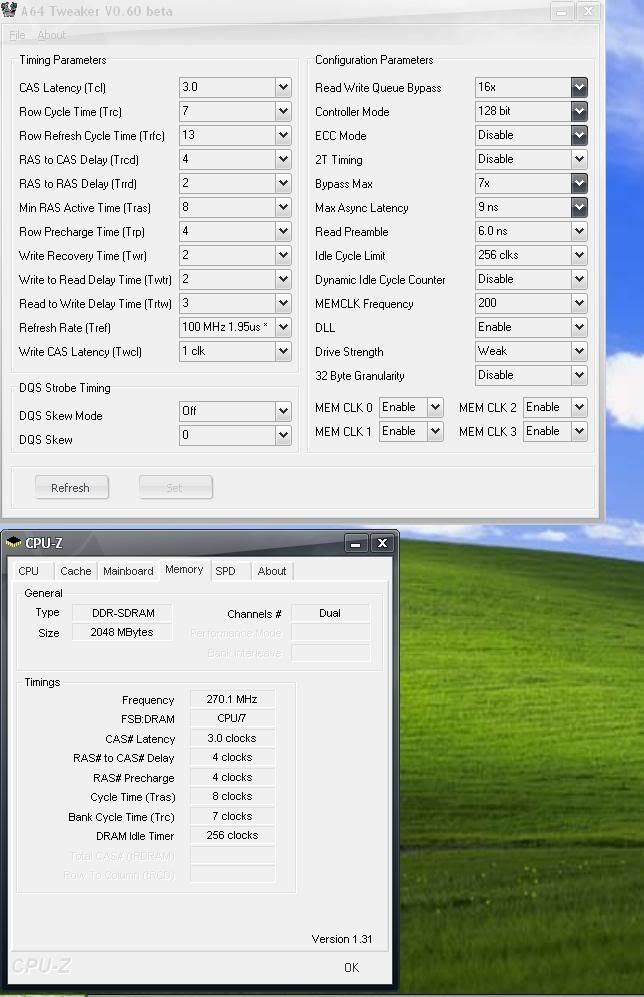
Task: Open the DQS Skew value dropdown
Action: (283, 435)
